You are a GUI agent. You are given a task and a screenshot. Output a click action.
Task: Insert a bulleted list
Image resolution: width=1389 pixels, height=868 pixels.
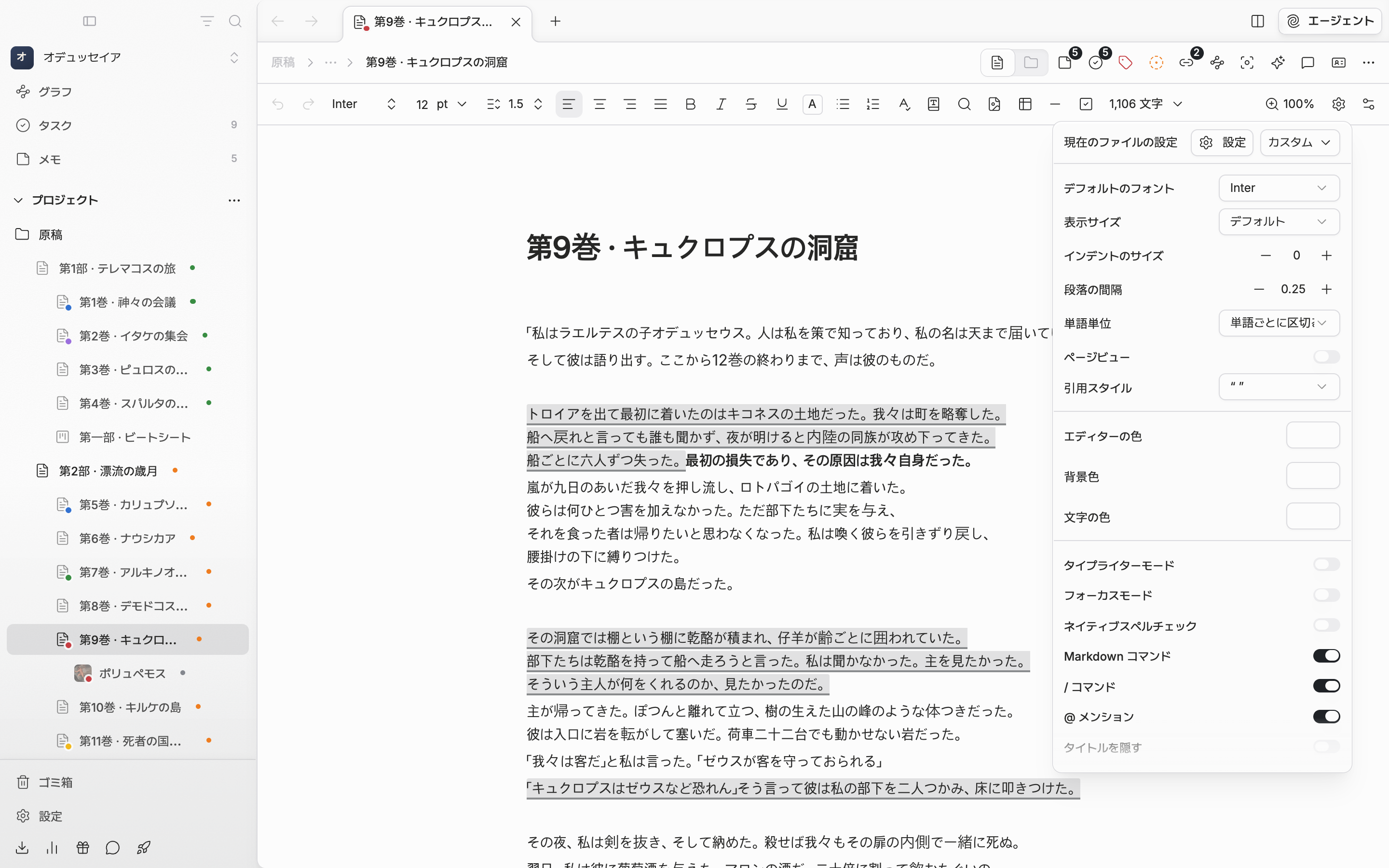click(843, 104)
